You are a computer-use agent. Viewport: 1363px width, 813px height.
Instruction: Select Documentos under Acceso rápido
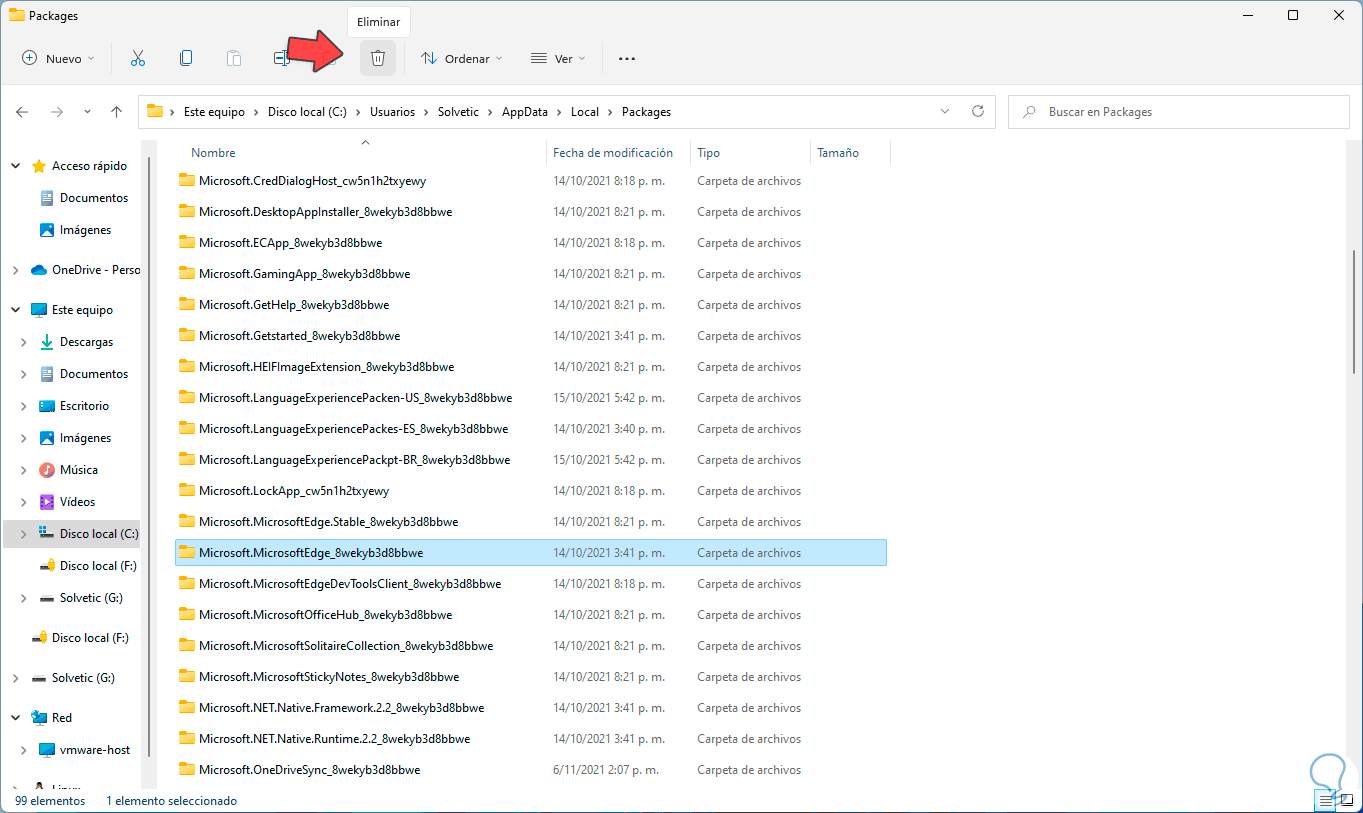[94, 198]
